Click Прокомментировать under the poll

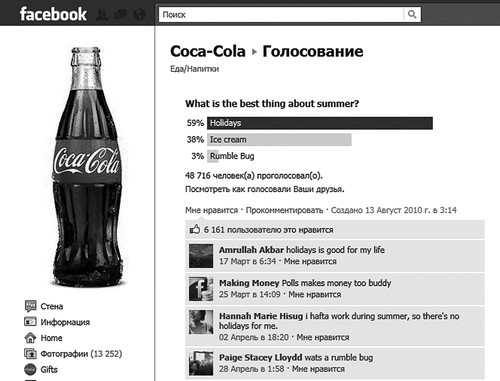pyautogui.click(x=284, y=210)
